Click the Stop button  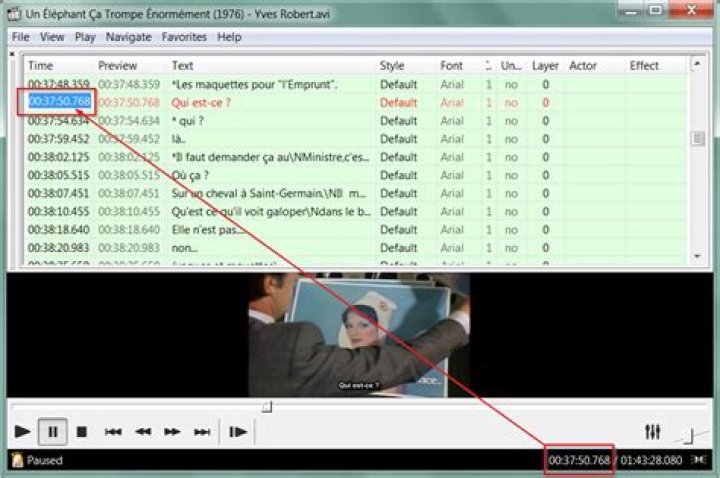[x=82, y=432]
